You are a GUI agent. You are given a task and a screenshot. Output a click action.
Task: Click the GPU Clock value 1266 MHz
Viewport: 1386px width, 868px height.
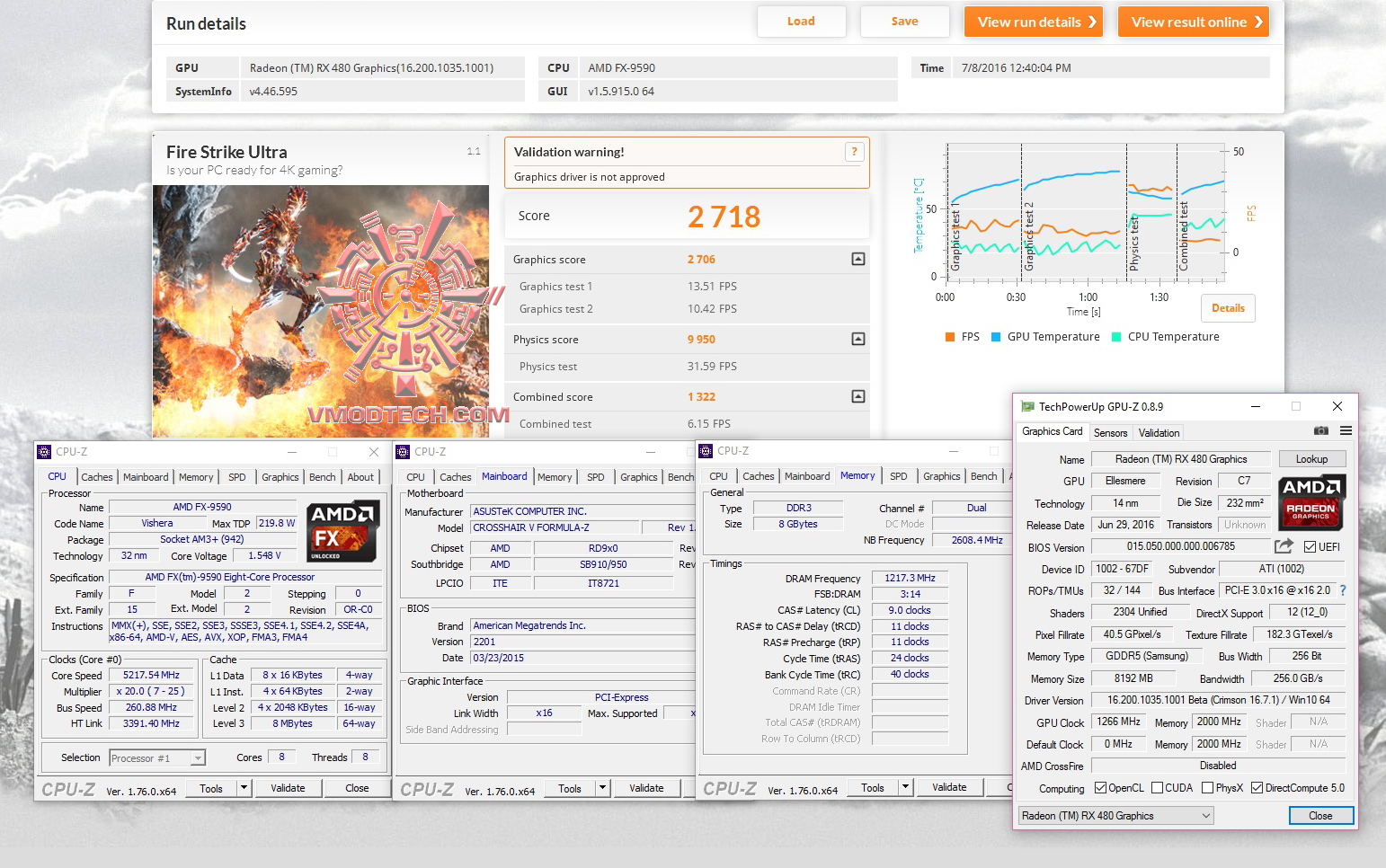click(x=1118, y=722)
